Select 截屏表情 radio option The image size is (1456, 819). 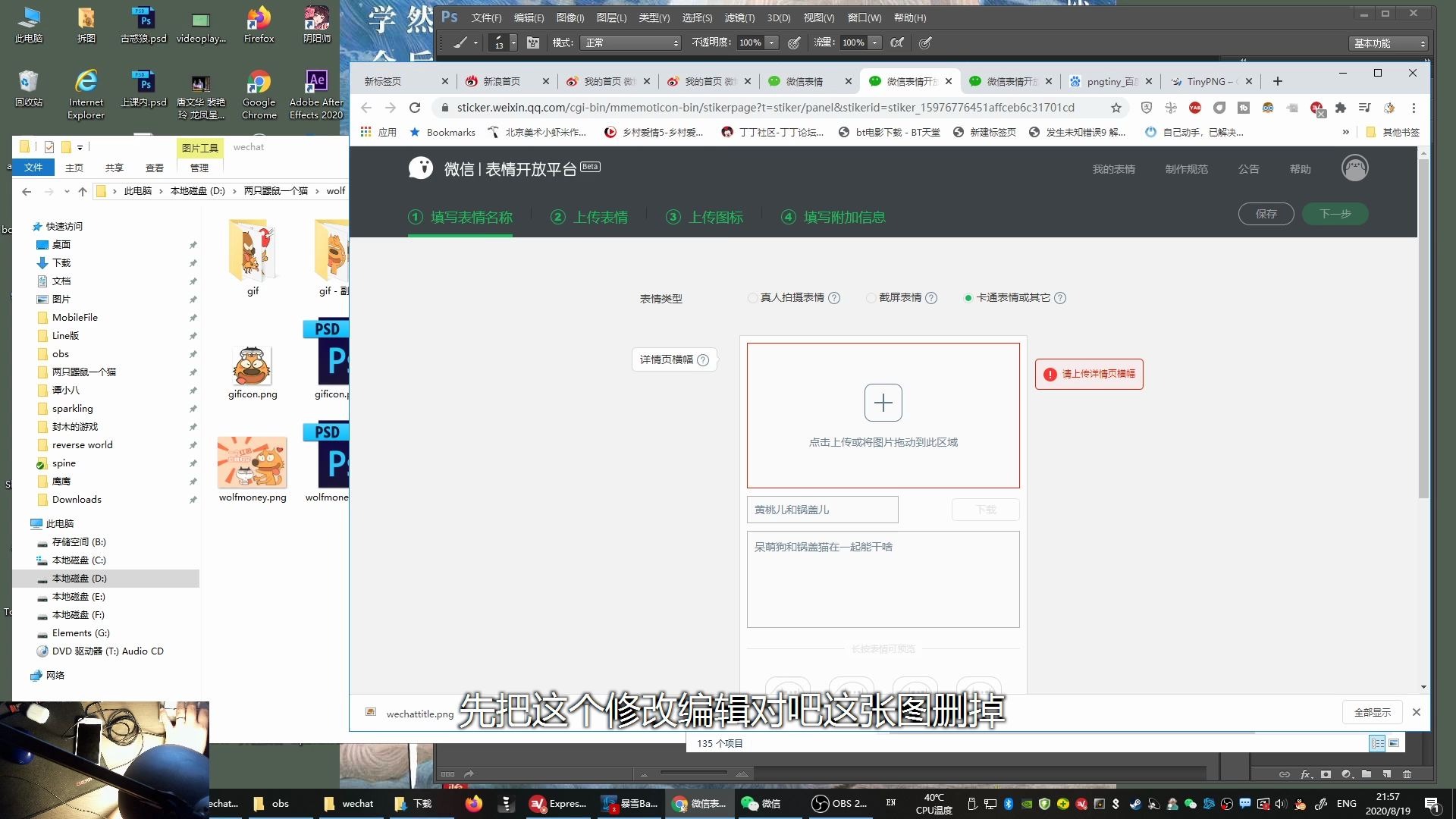click(871, 298)
